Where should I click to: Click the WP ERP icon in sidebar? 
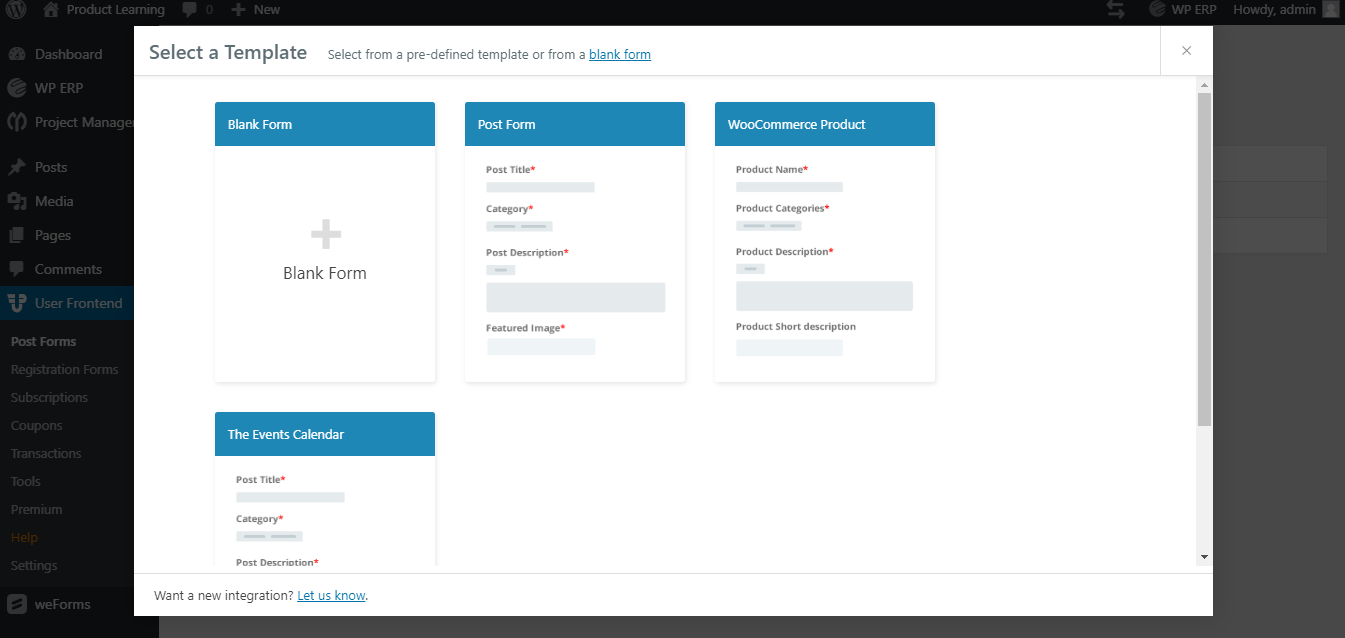point(17,88)
